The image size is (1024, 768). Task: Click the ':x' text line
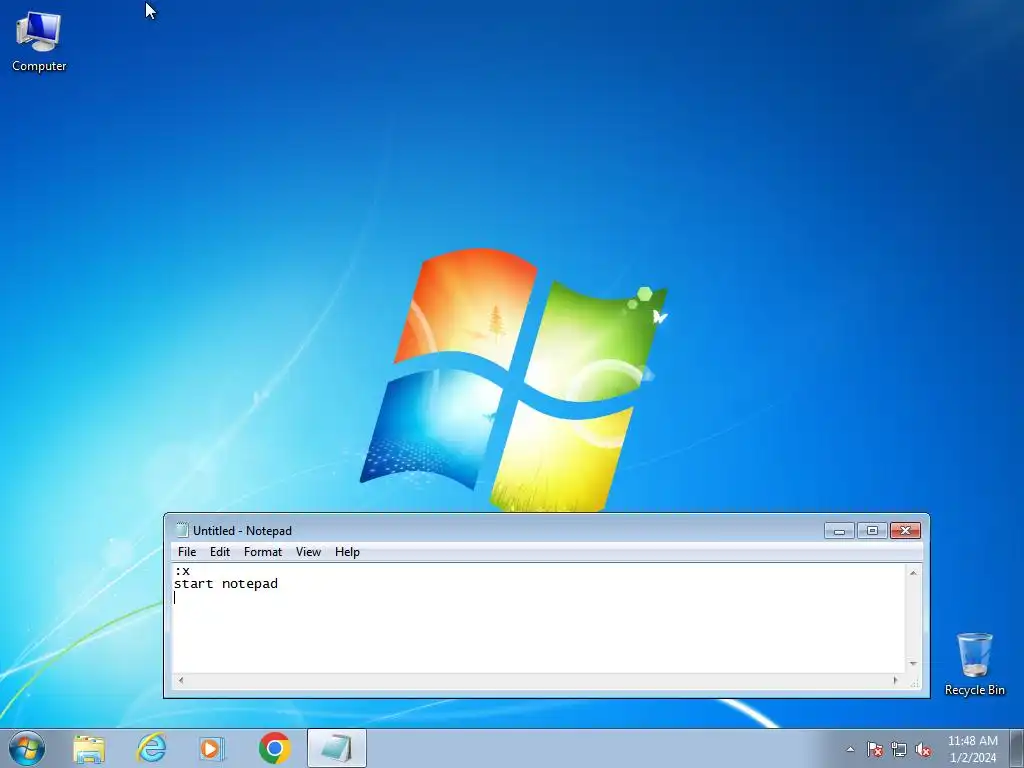coord(182,571)
